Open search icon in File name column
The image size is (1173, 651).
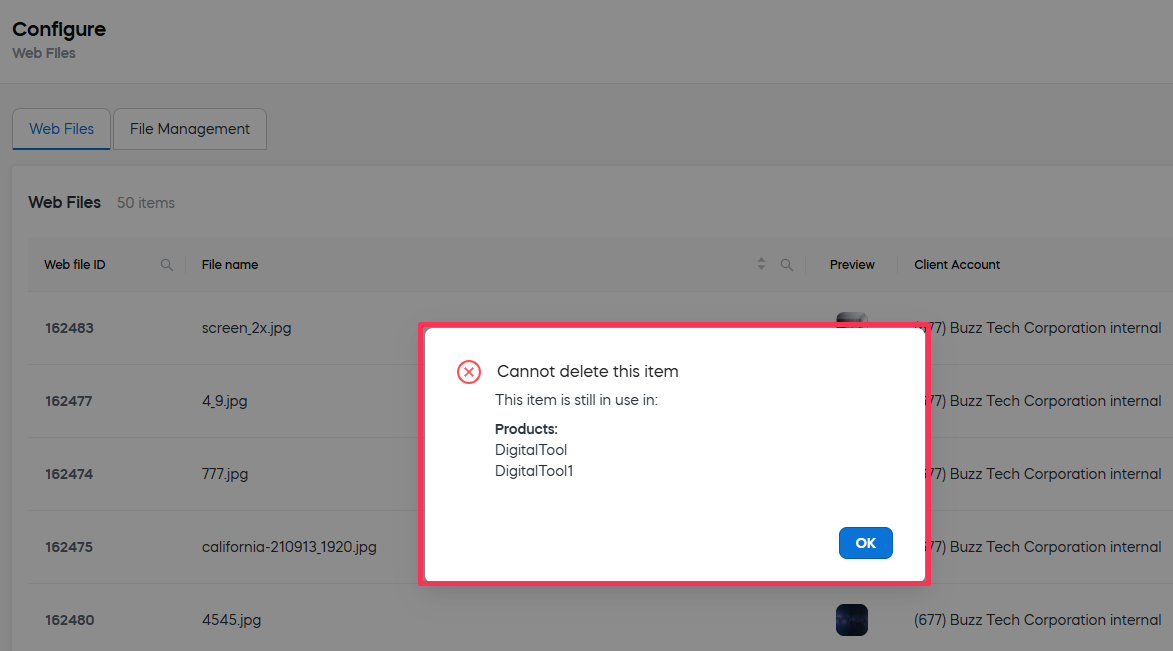(787, 265)
